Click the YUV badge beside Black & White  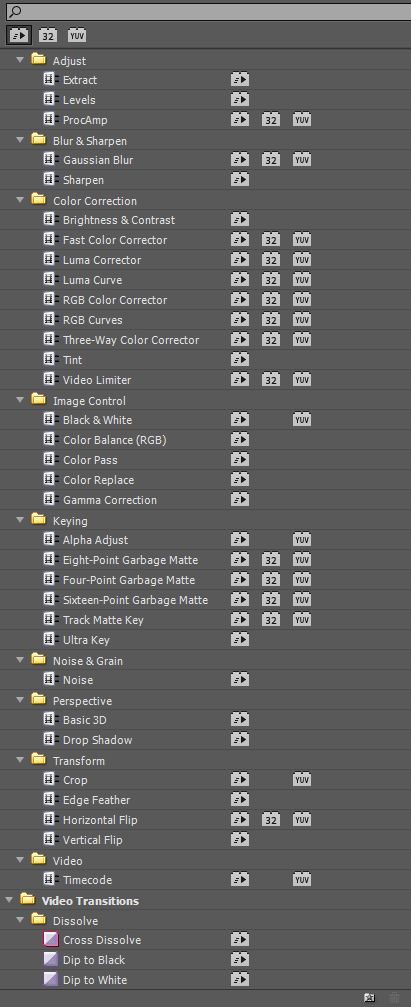[302, 419]
